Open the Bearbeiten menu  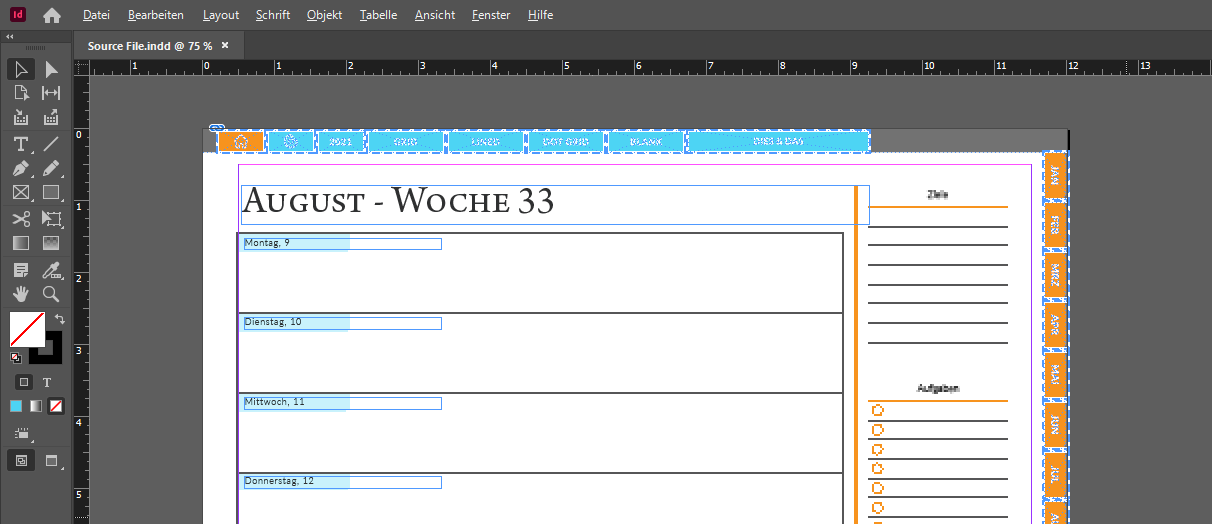[x=156, y=15]
